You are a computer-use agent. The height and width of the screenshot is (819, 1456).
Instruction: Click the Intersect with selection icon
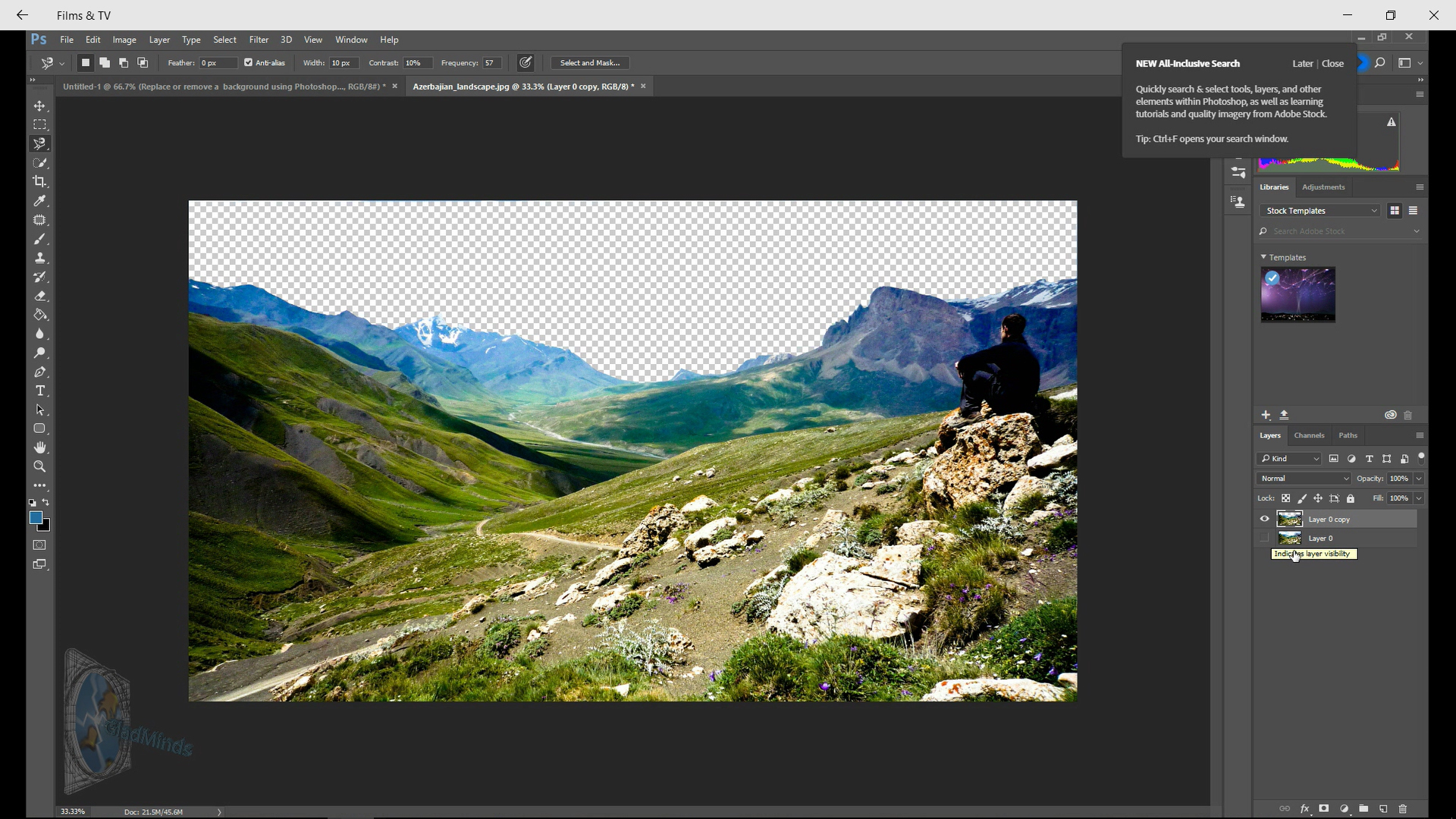143,63
